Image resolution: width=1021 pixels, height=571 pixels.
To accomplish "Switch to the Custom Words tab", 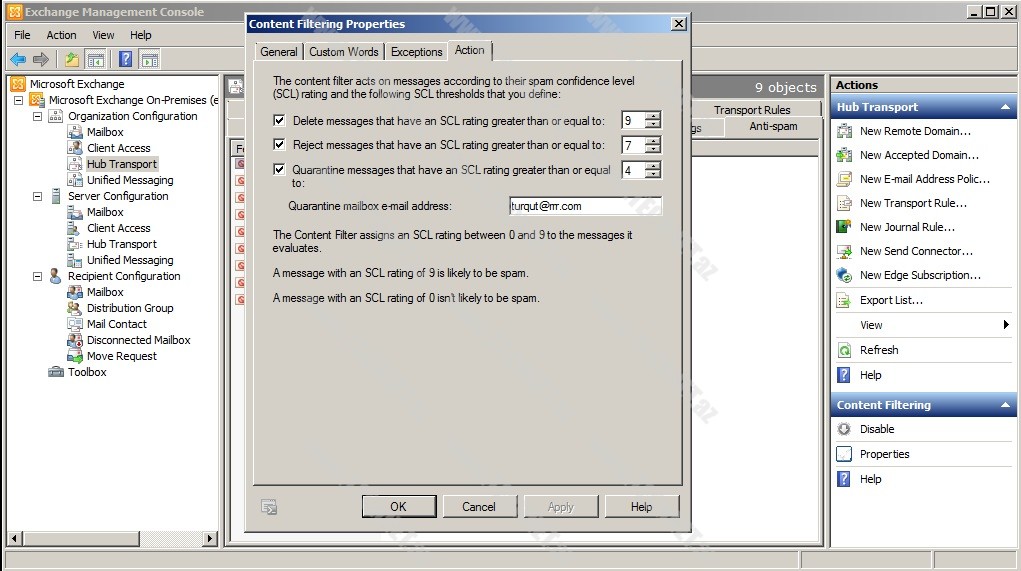I will point(343,52).
